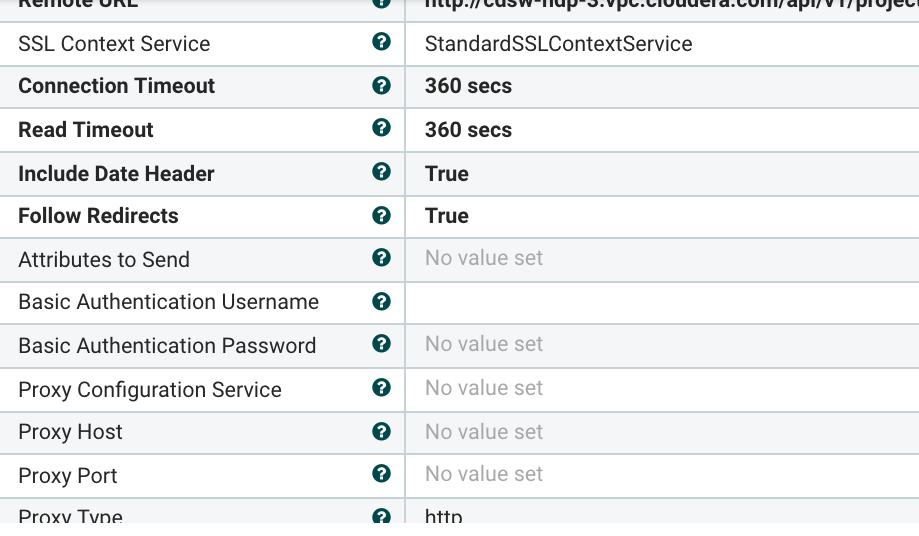Edit the StandardSSLContextService value
The height and width of the screenshot is (536, 919).
(x=558, y=44)
